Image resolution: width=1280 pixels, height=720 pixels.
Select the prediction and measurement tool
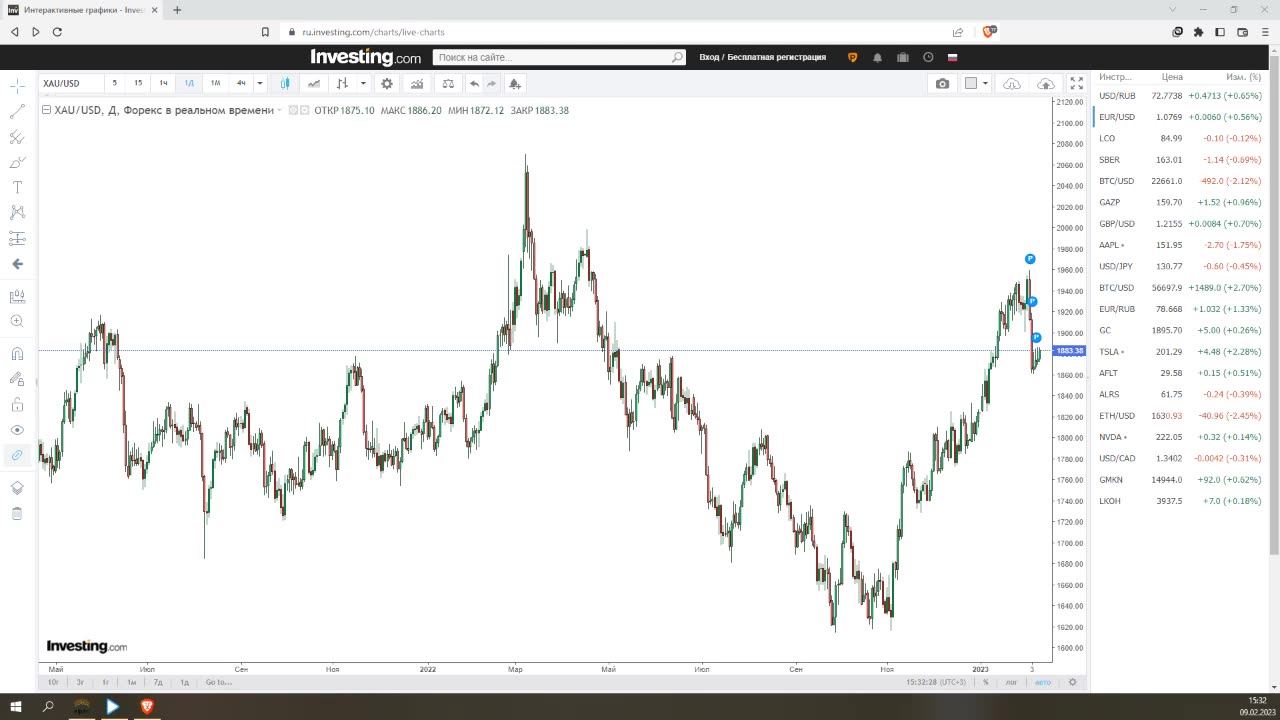tap(17, 238)
